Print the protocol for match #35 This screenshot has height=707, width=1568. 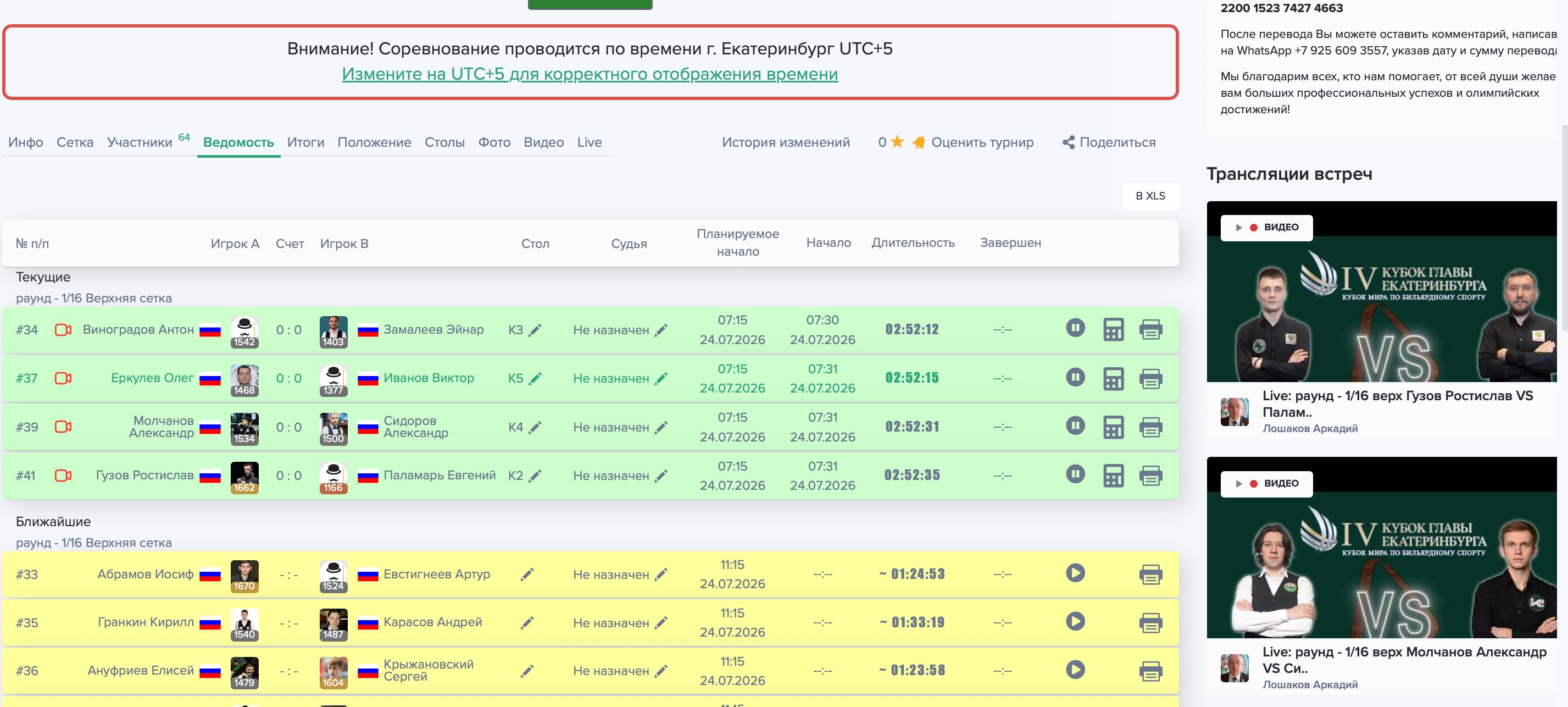click(1150, 622)
